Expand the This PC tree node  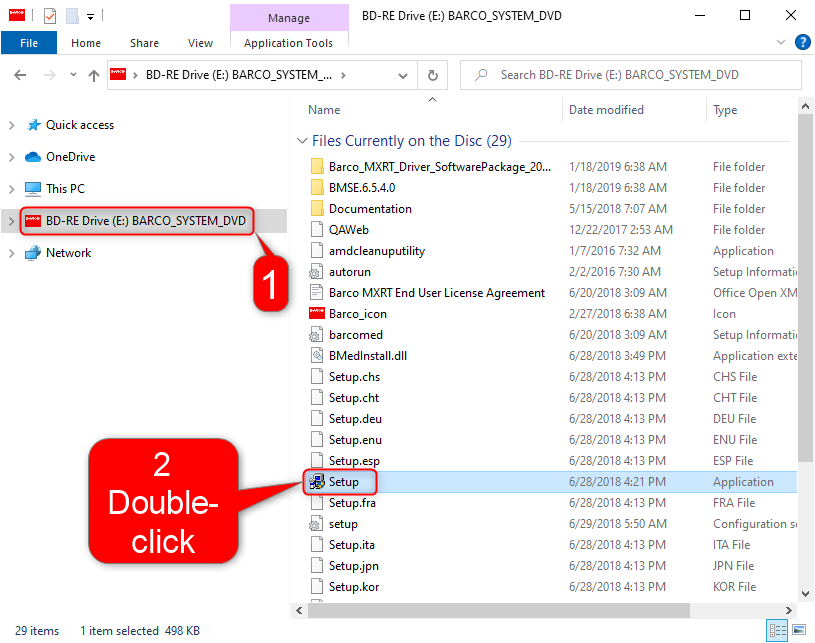[x=12, y=189]
